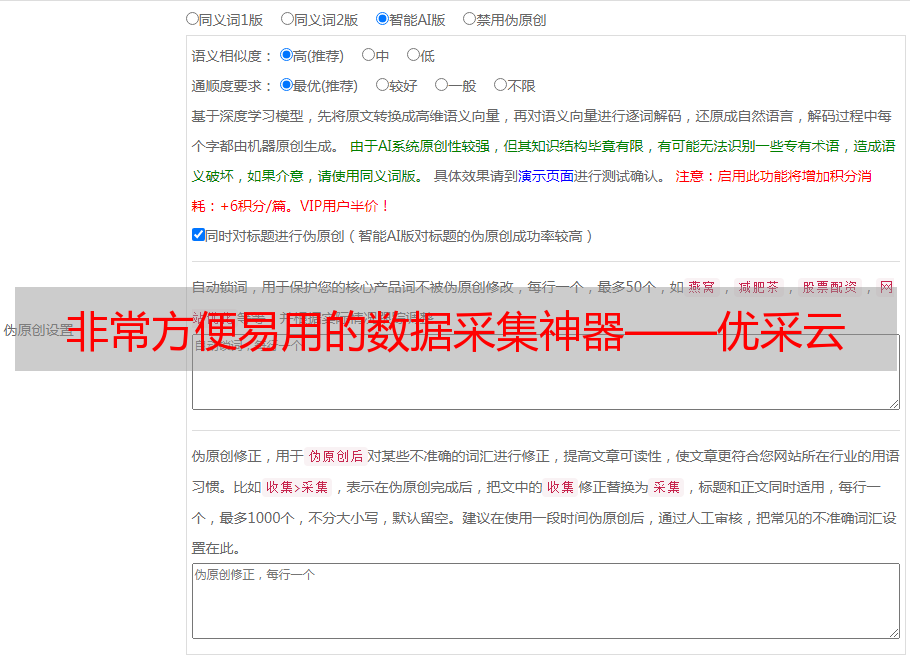
Task: Choose 最优(推荐) for 通顺度要求
Action: tap(286, 85)
